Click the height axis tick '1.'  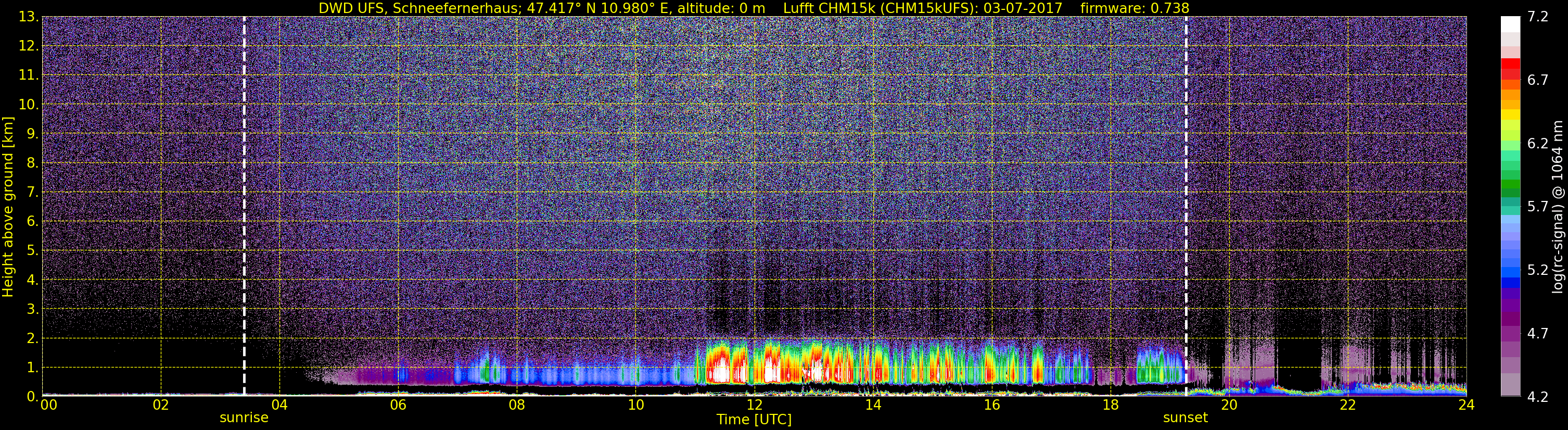(x=33, y=367)
